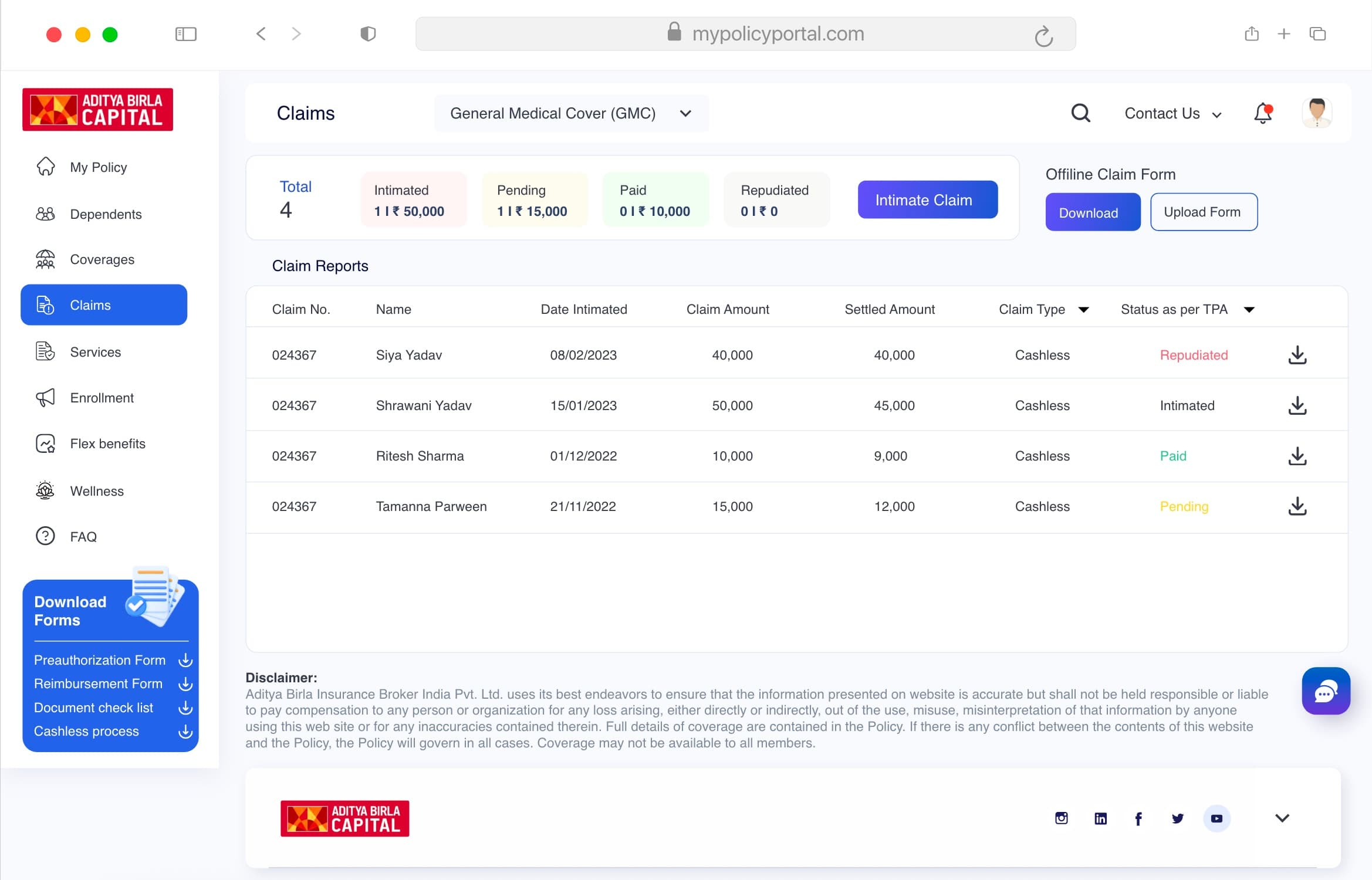The image size is (1372, 880).
Task: Open the General Medical Cover dropdown
Action: click(x=571, y=113)
